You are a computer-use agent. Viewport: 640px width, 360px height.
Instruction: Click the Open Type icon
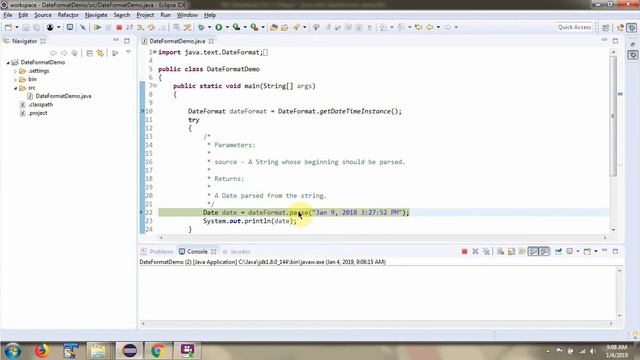(273, 27)
